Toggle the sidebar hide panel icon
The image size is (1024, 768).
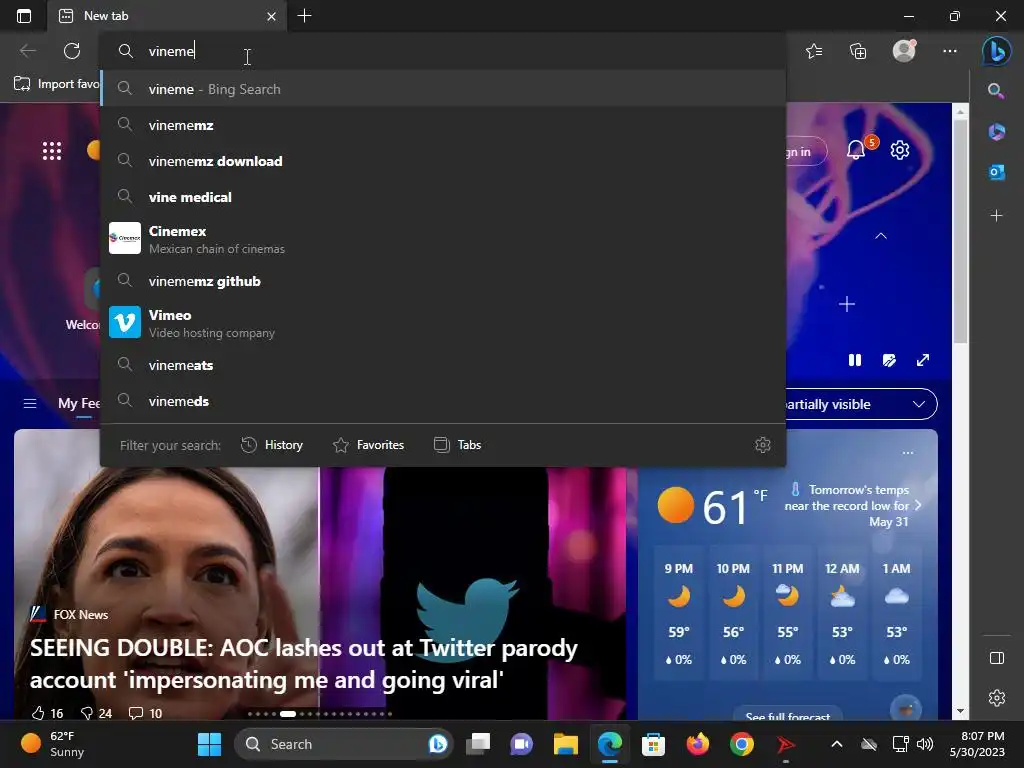coord(997,658)
